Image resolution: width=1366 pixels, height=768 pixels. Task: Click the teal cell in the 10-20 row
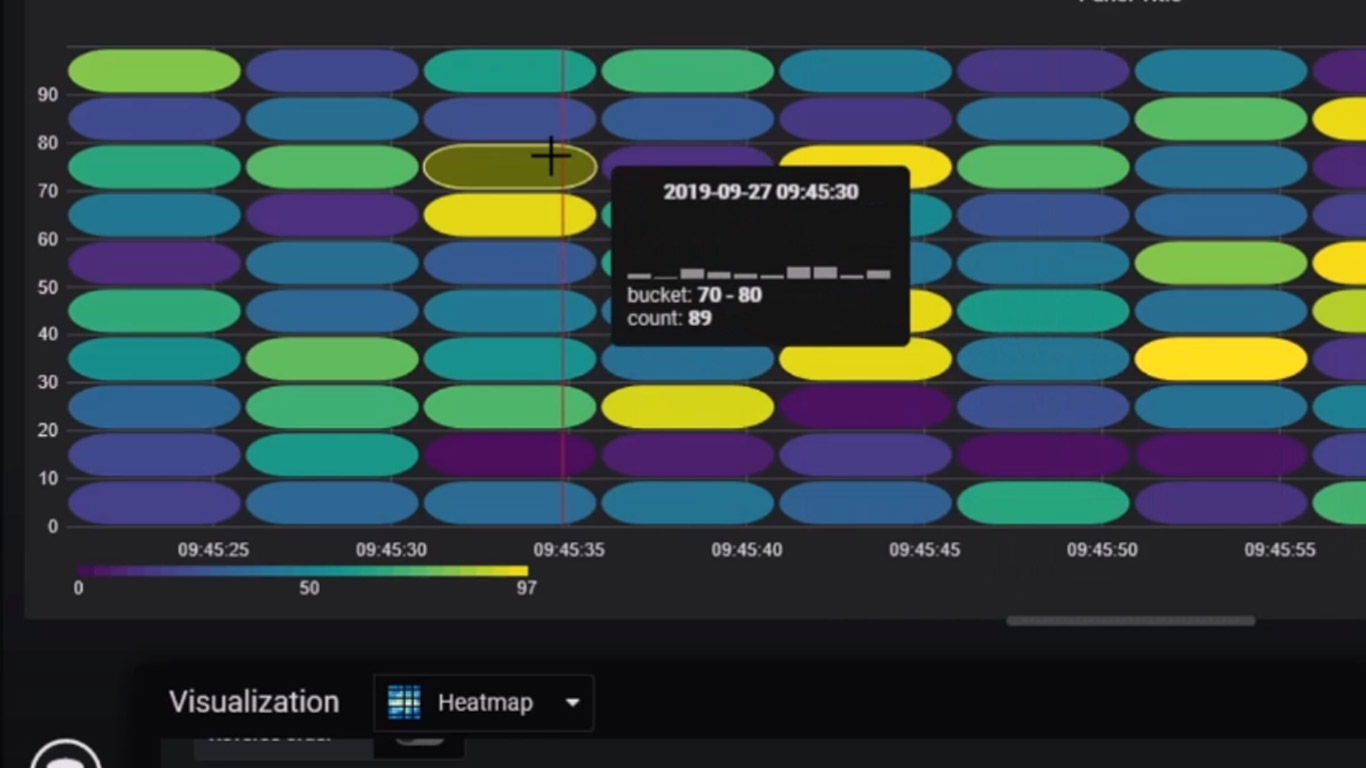332,455
